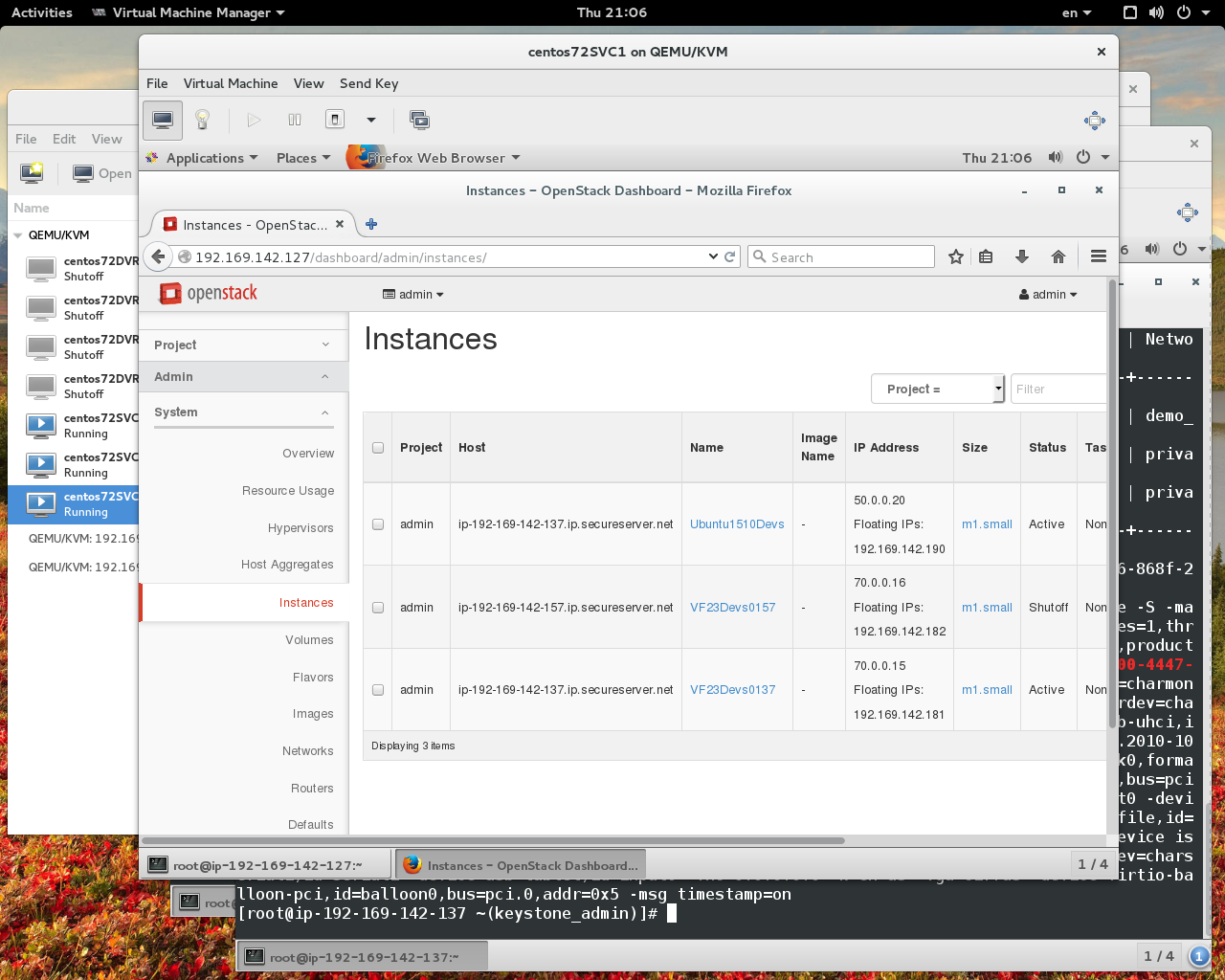Pause the VM using the pause icon
This screenshot has height=980, width=1225.
[x=294, y=119]
